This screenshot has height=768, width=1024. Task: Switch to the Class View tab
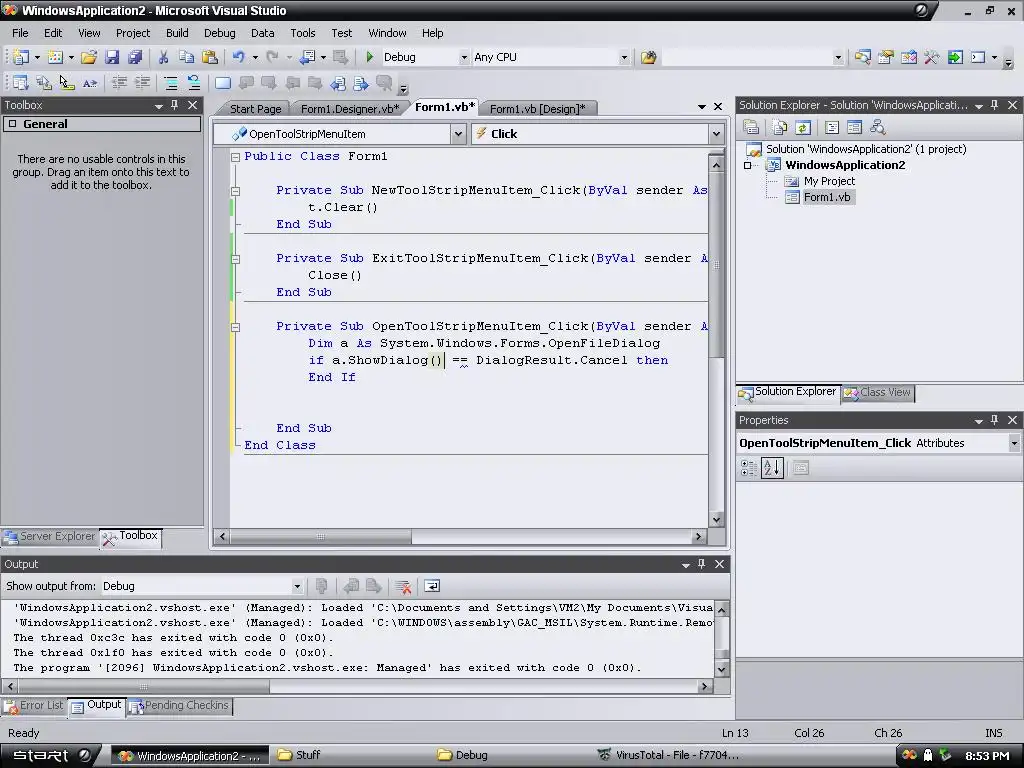click(877, 392)
